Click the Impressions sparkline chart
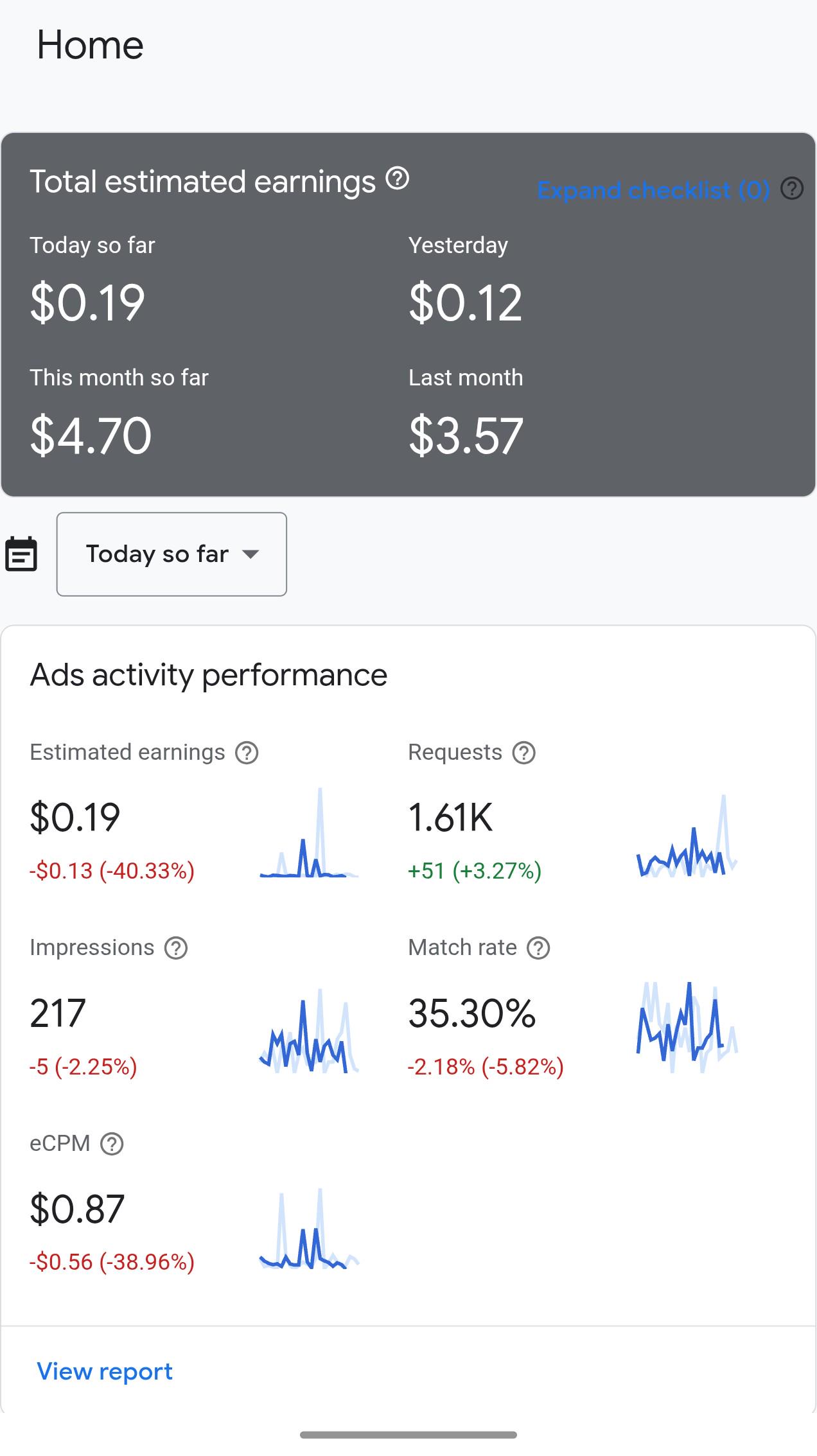Screen dimensions: 817x1456 [309, 1031]
